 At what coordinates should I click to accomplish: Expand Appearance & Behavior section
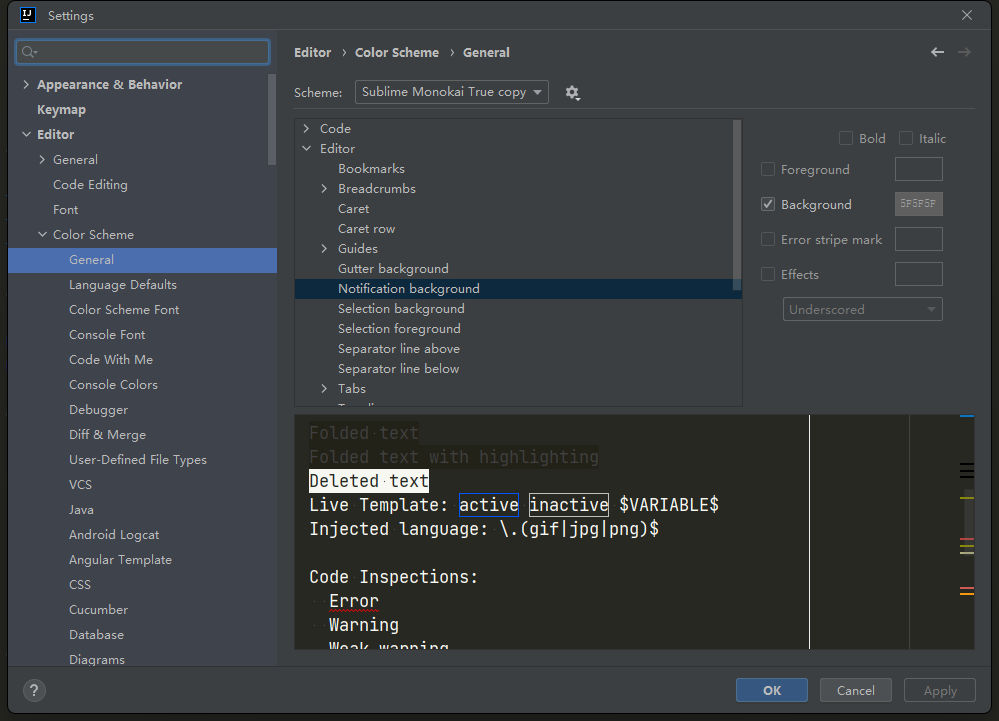[x=26, y=84]
